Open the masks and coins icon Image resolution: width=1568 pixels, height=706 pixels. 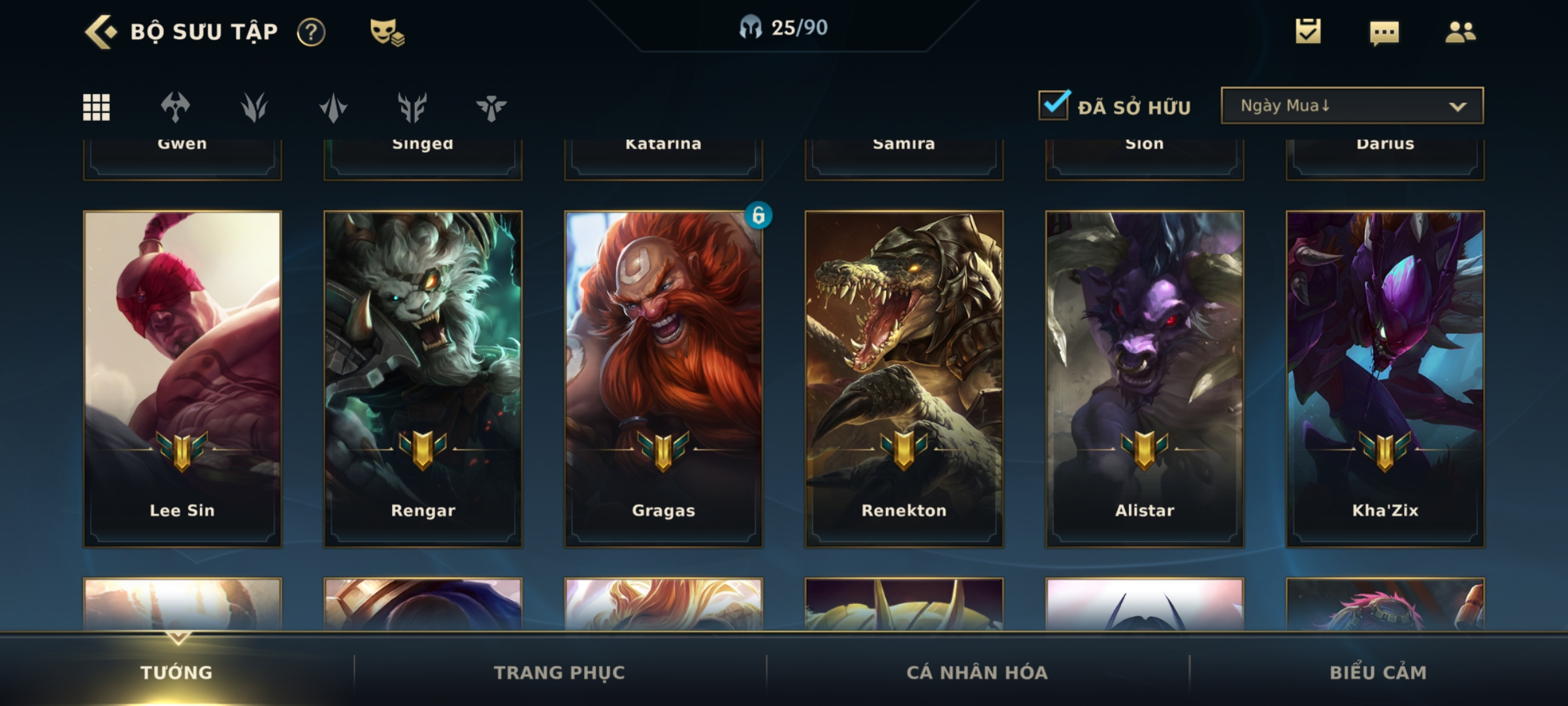(387, 32)
